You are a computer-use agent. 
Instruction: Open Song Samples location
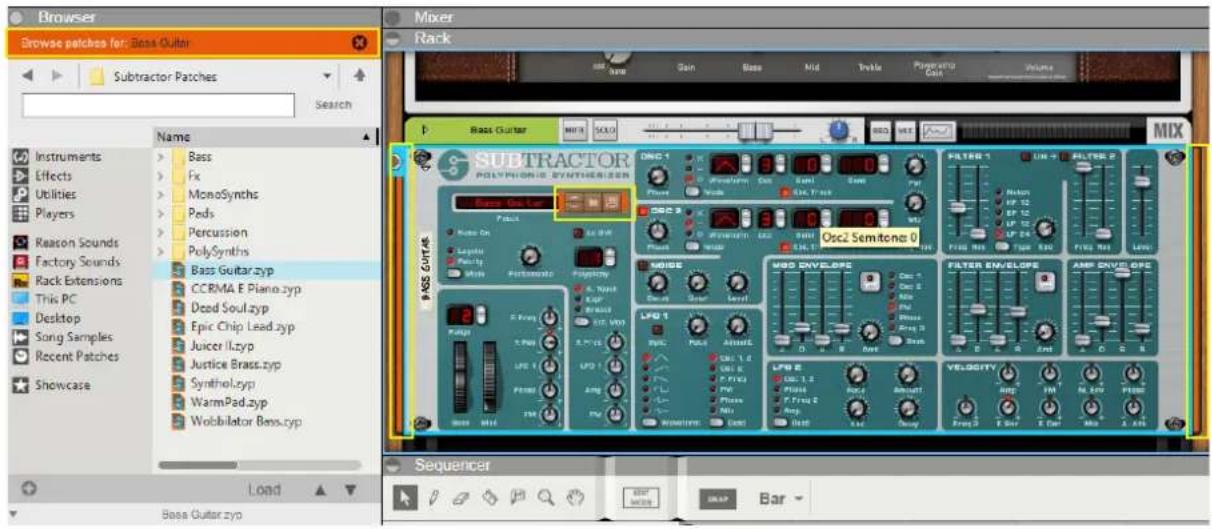point(62,337)
